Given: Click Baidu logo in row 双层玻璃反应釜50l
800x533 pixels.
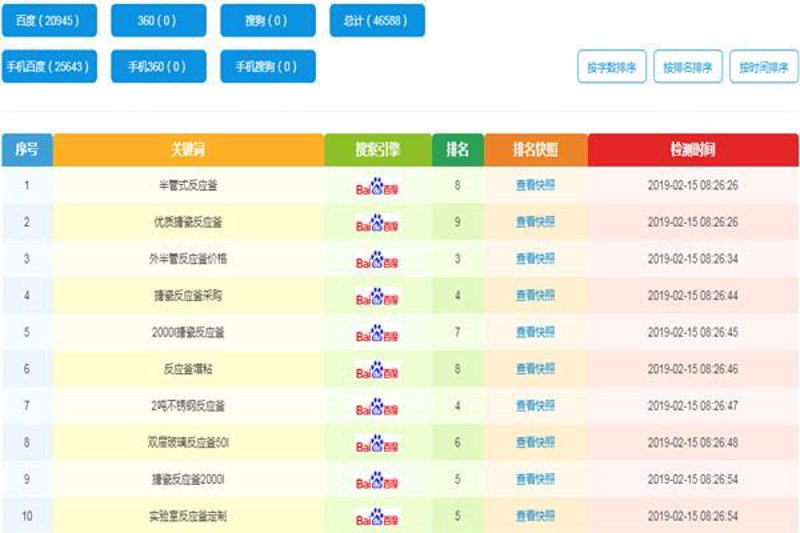Looking at the screenshot, I should click(x=377, y=444).
